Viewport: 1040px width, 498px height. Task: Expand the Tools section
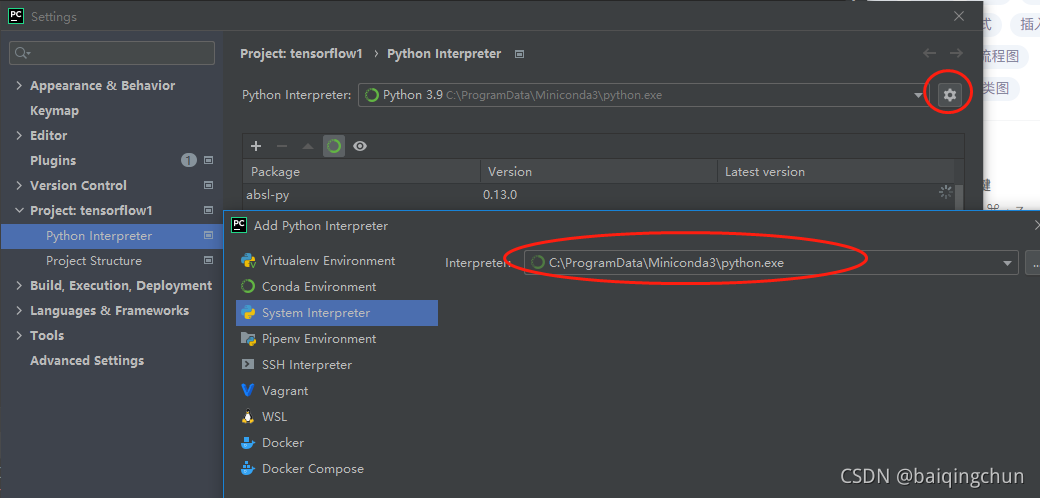(19, 336)
